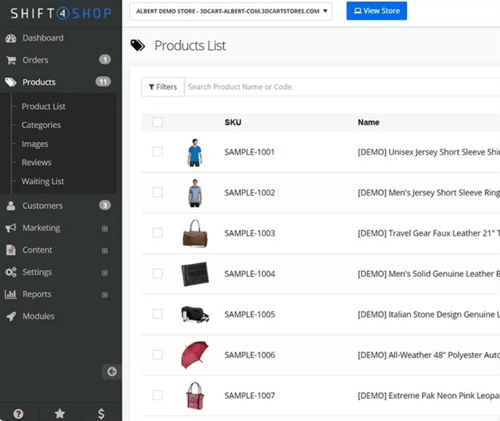Screen dimensions: 500x421
Task: Open Travel Gear Faux Leather product name
Action: 429,233
